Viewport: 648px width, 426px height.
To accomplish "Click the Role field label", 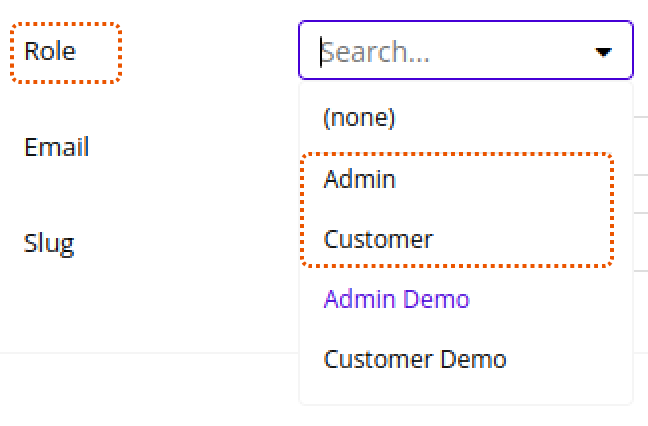I will coord(50,51).
